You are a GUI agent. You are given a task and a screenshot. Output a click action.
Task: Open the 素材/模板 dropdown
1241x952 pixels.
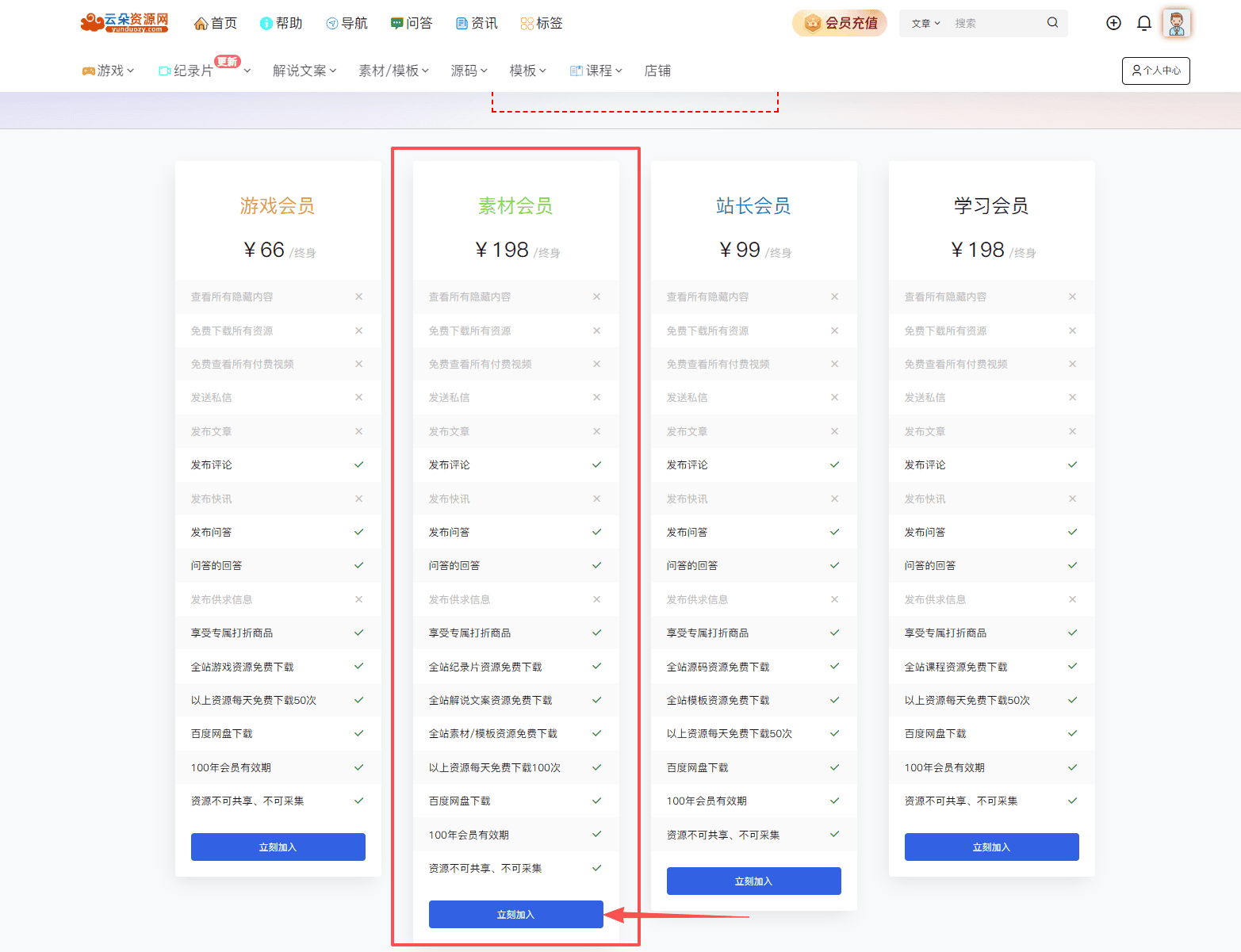tap(393, 70)
